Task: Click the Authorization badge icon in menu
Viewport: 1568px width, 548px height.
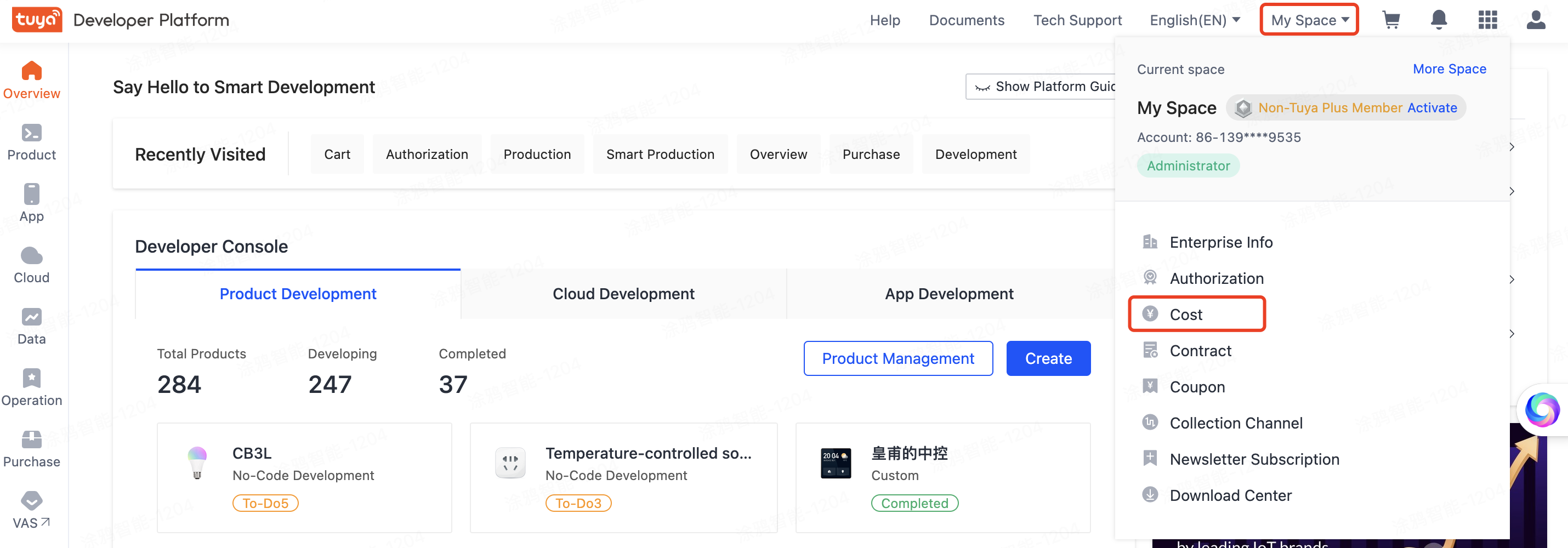Action: (1150, 278)
